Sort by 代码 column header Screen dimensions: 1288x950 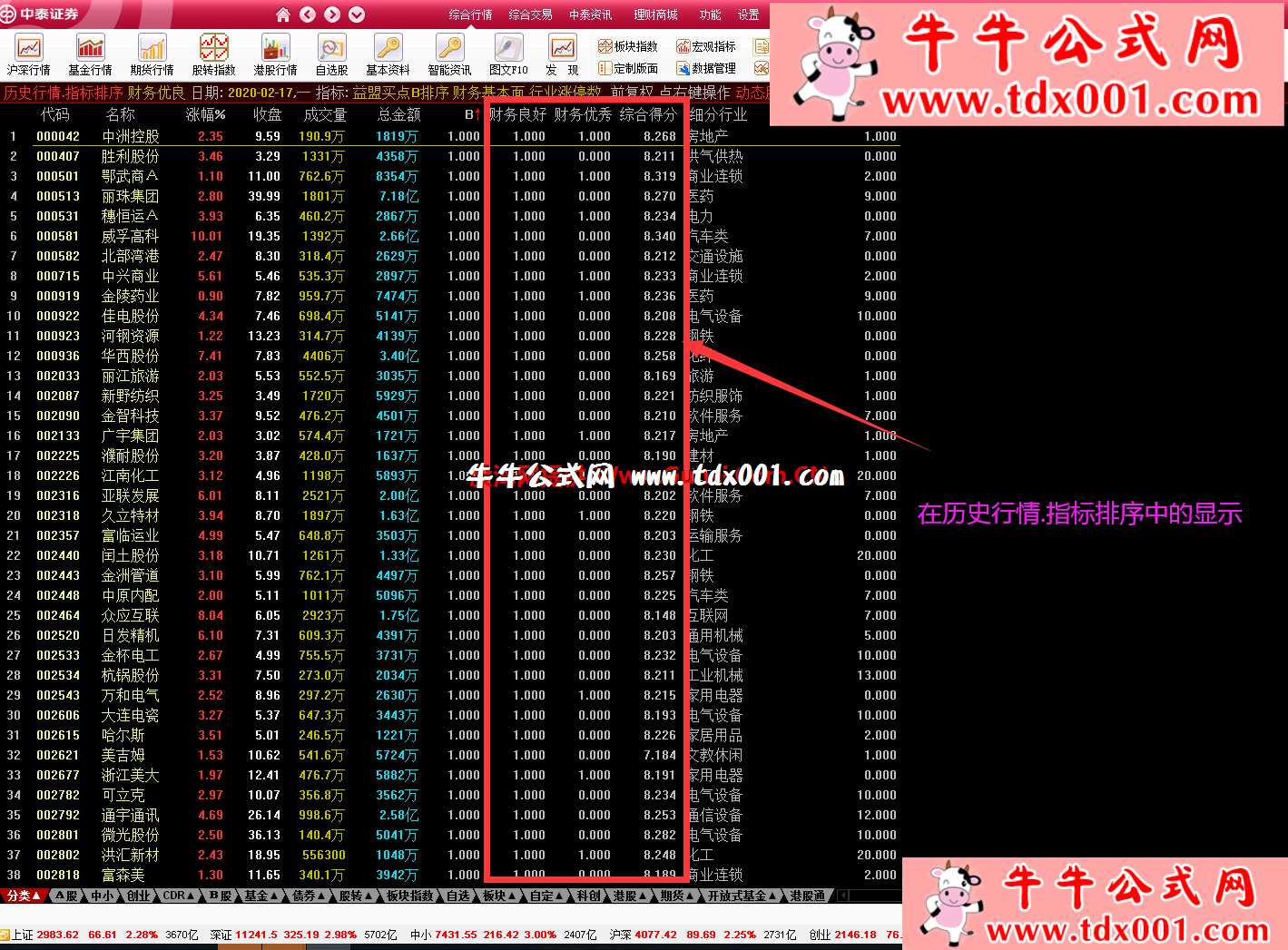coord(54,114)
